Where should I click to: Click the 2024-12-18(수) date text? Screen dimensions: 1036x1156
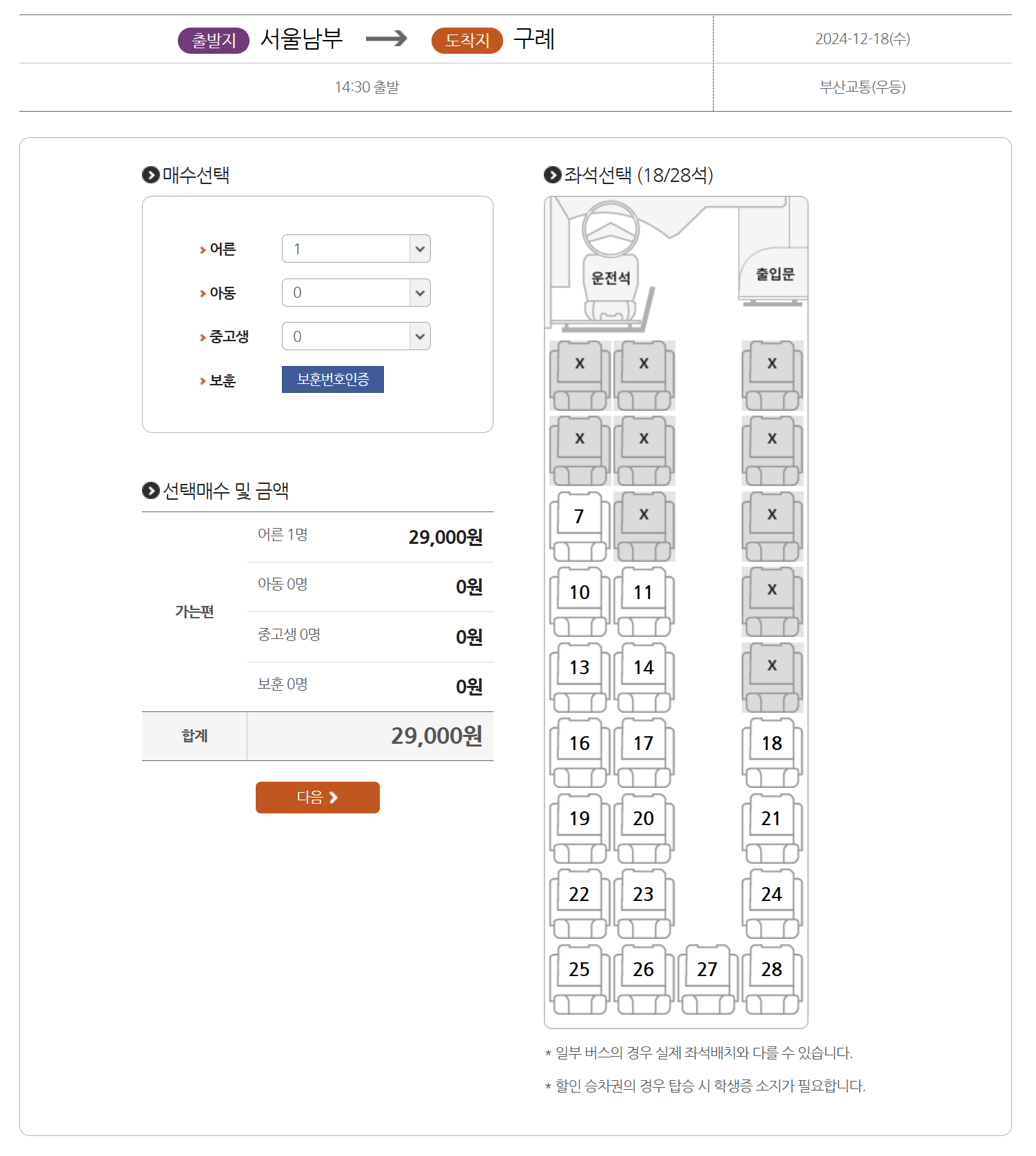pyautogui.click(x=862, y=39)
